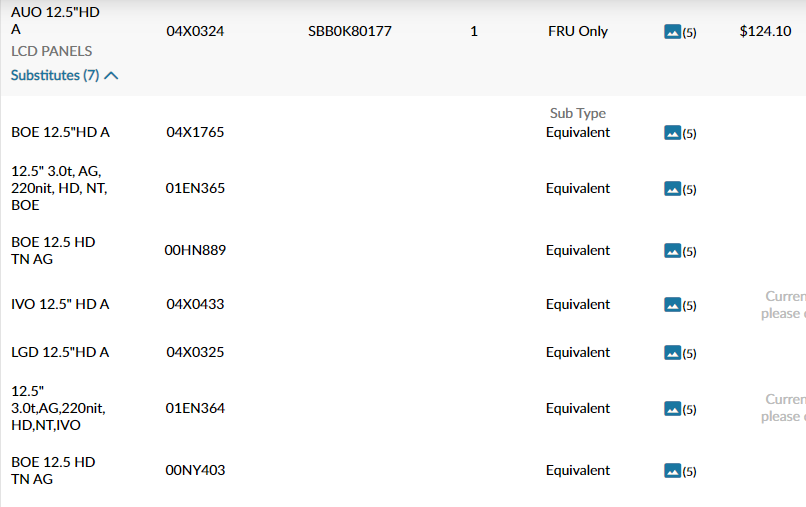Open image icon for IVO 04X0433
Viewport: 806px width, 507px height.
click(672, 304)
